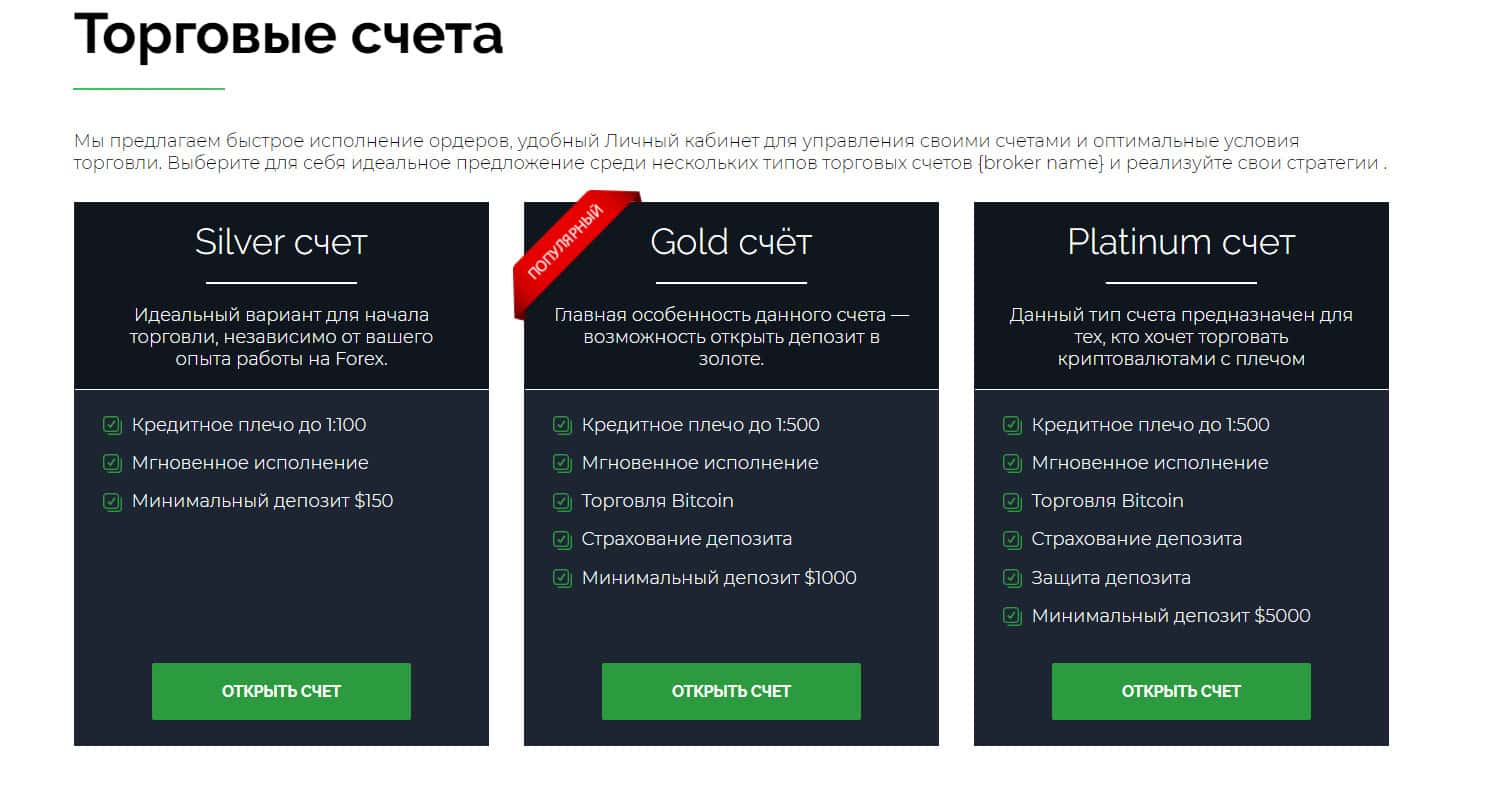Click check icon beside Gold 'Минимальный депозит $1000'
1485x796 pixels.
(x=562, y=578)
